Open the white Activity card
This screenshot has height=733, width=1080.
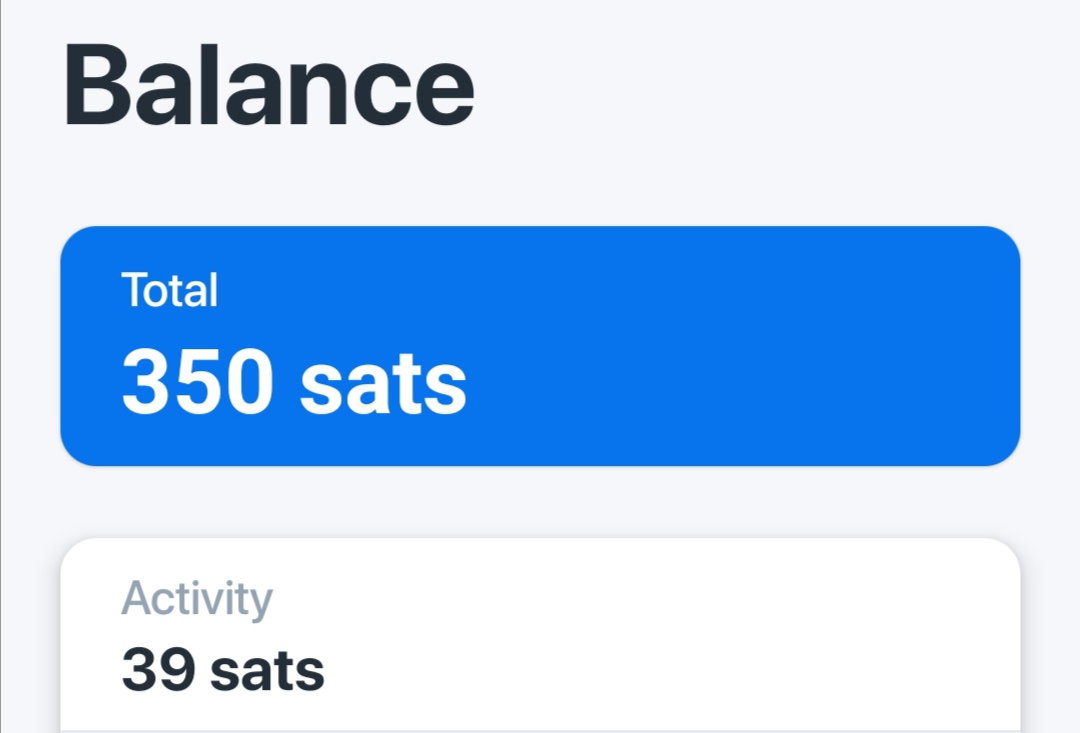pyautogui.click(x=540, y=635)
